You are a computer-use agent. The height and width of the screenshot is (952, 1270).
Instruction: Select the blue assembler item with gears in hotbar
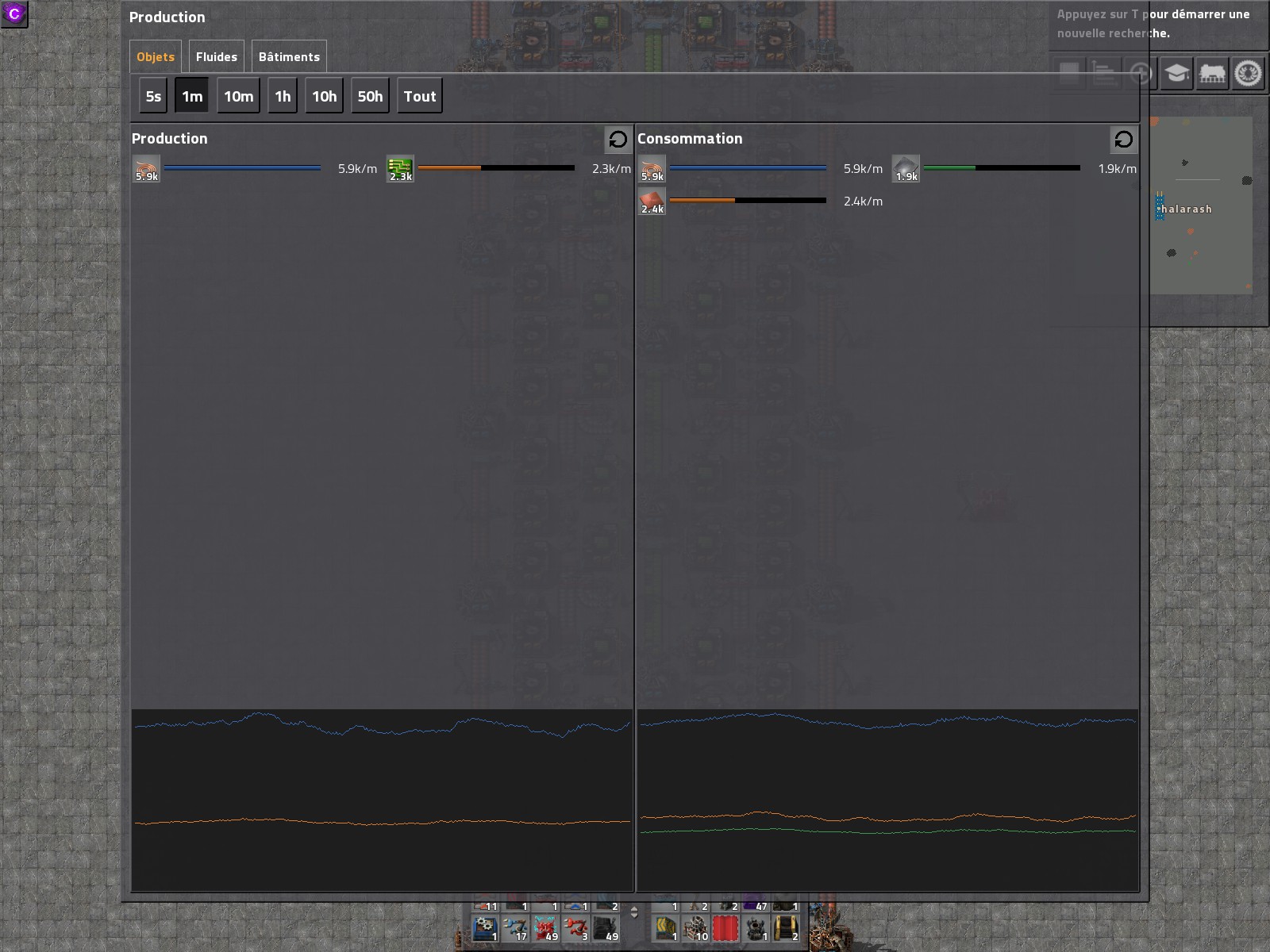[x=484, y=927]
